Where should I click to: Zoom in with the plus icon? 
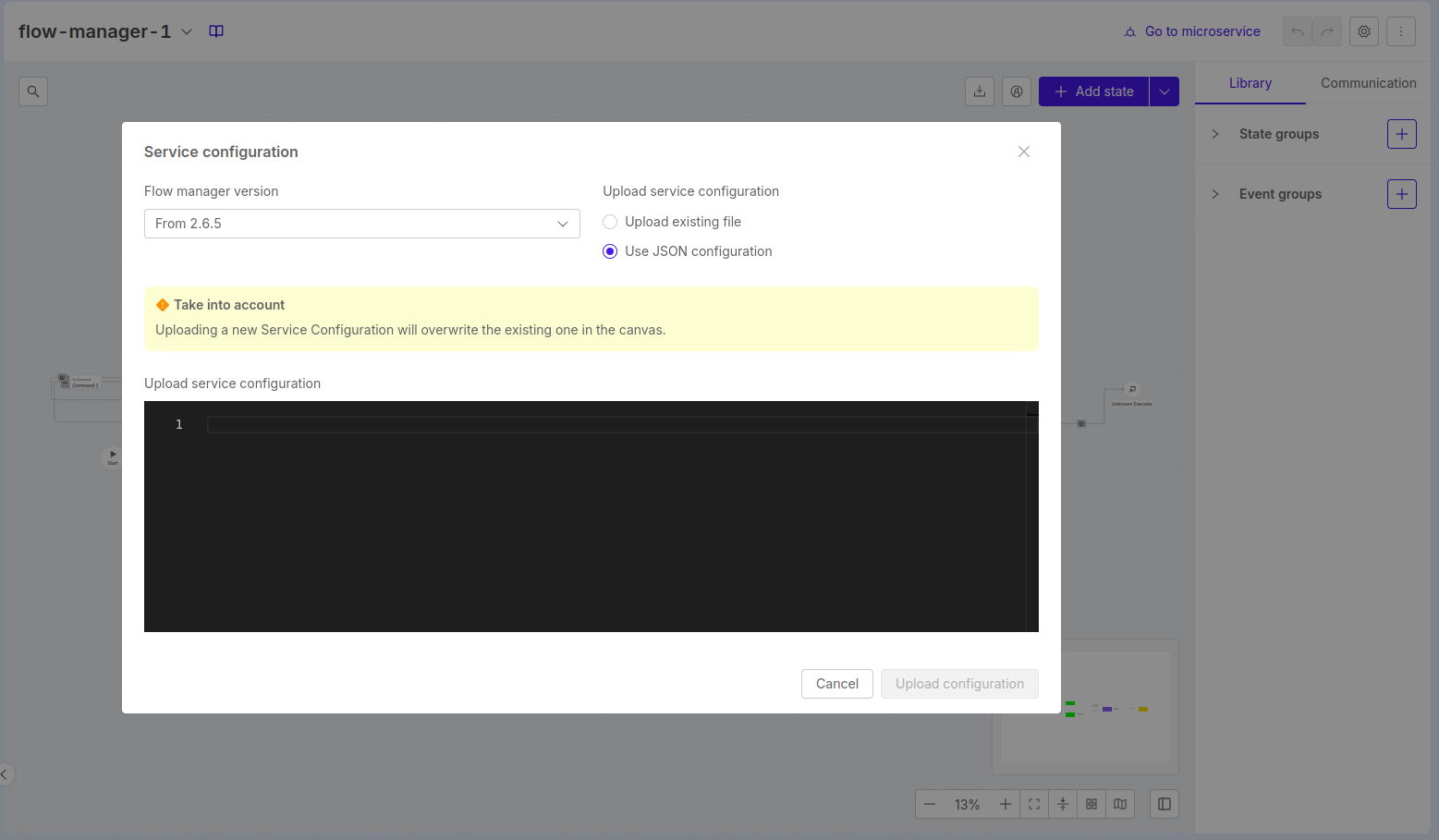click(1006, 804)
